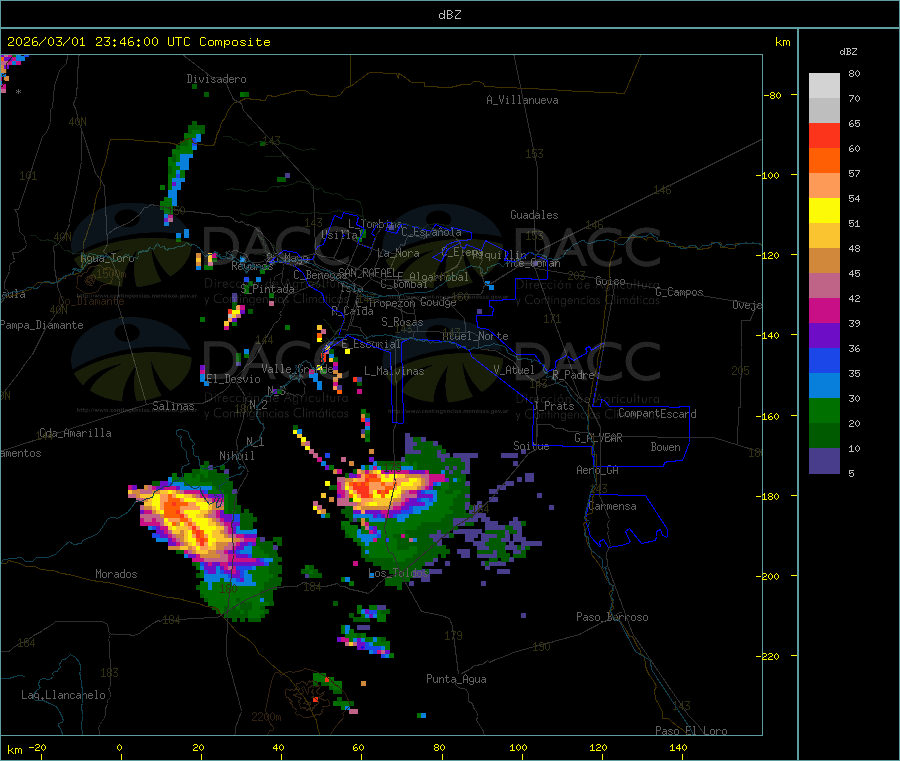
Task: Click the "Cda_Amarilla" label
Action: coord(75,433)
